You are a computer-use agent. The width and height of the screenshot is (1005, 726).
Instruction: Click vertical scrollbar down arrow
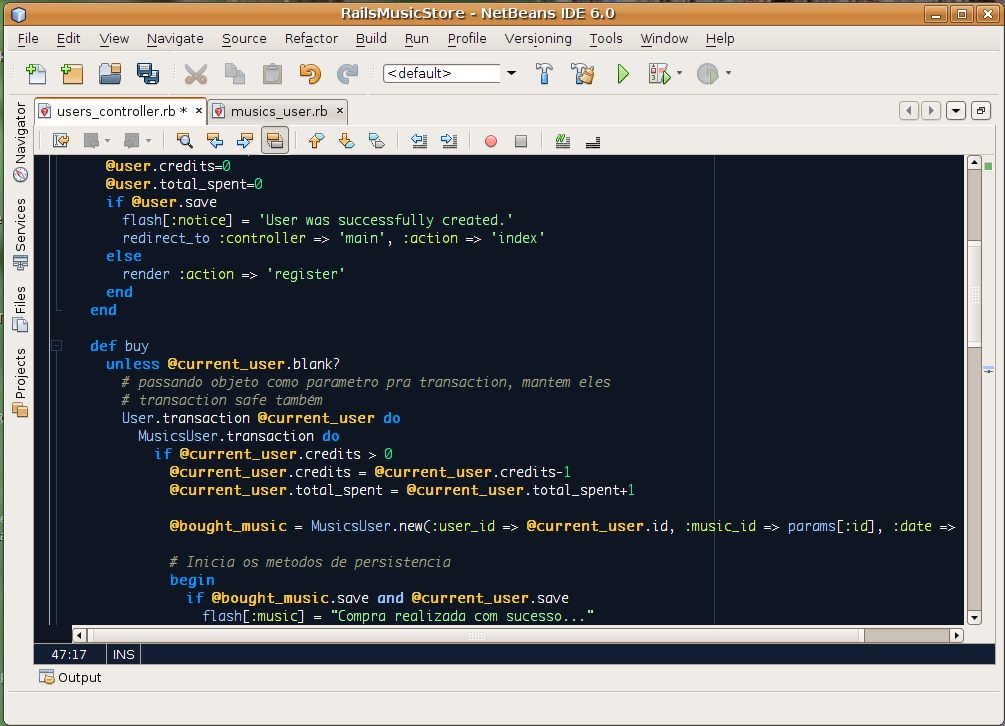pyautogui.click(x=974, y=618)
